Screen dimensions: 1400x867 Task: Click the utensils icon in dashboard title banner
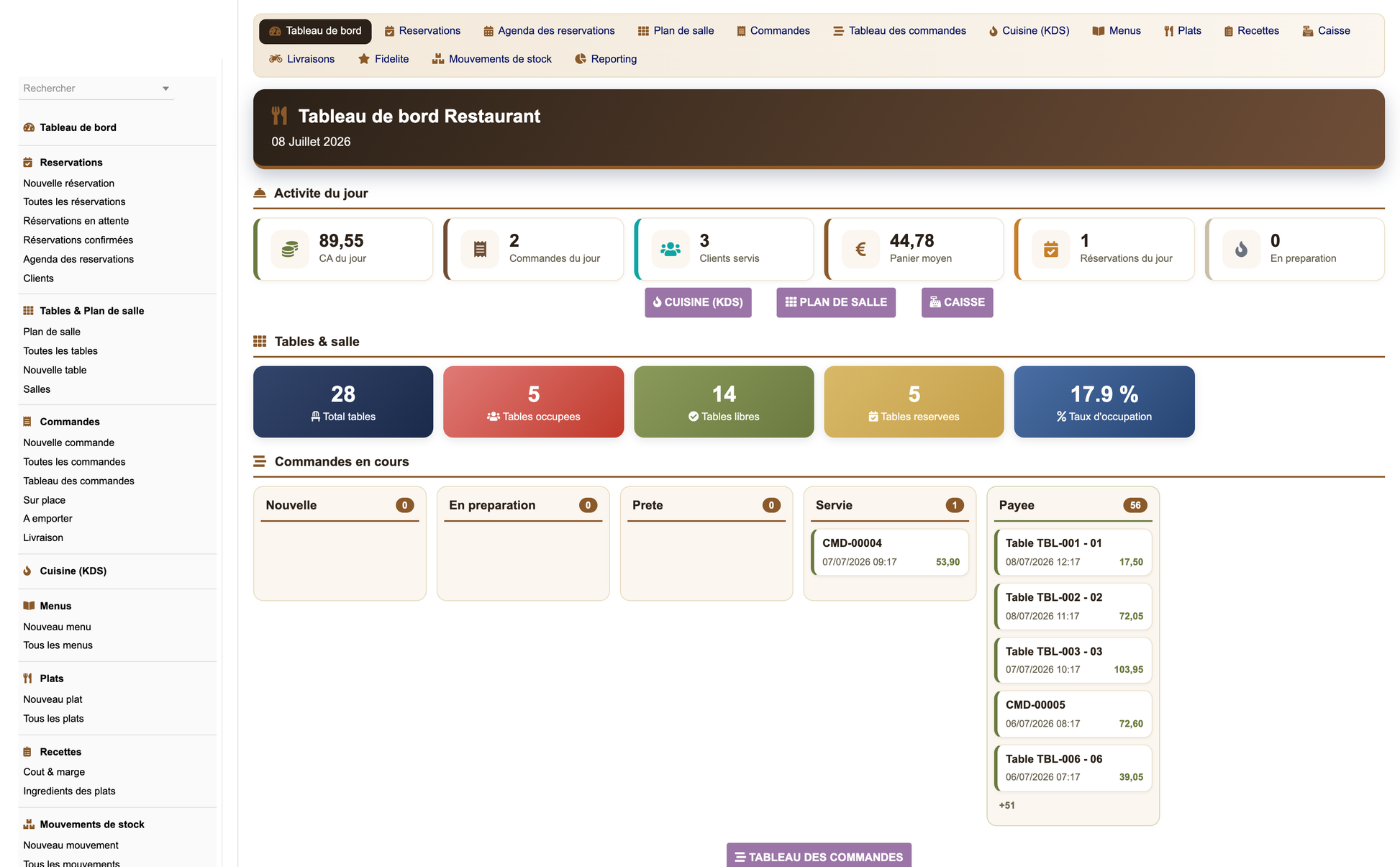click(279, 116)
